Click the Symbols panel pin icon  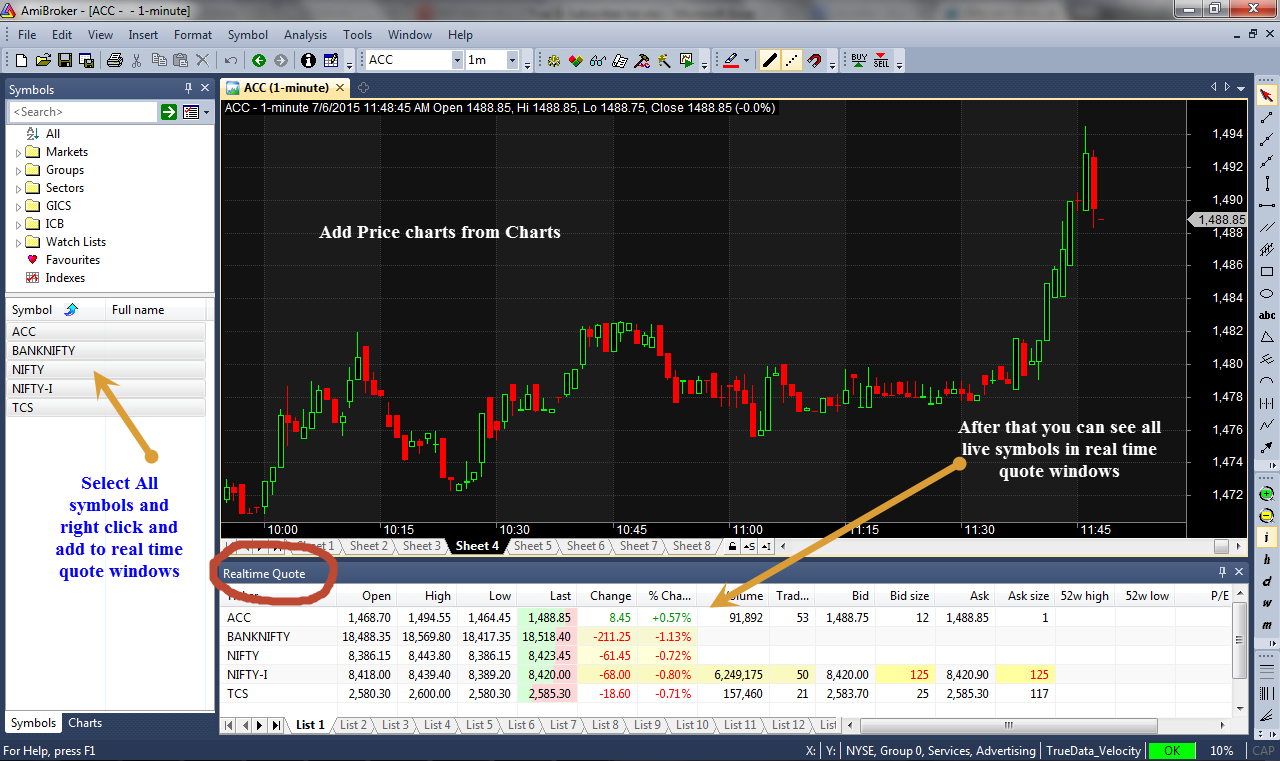point(189,89)
